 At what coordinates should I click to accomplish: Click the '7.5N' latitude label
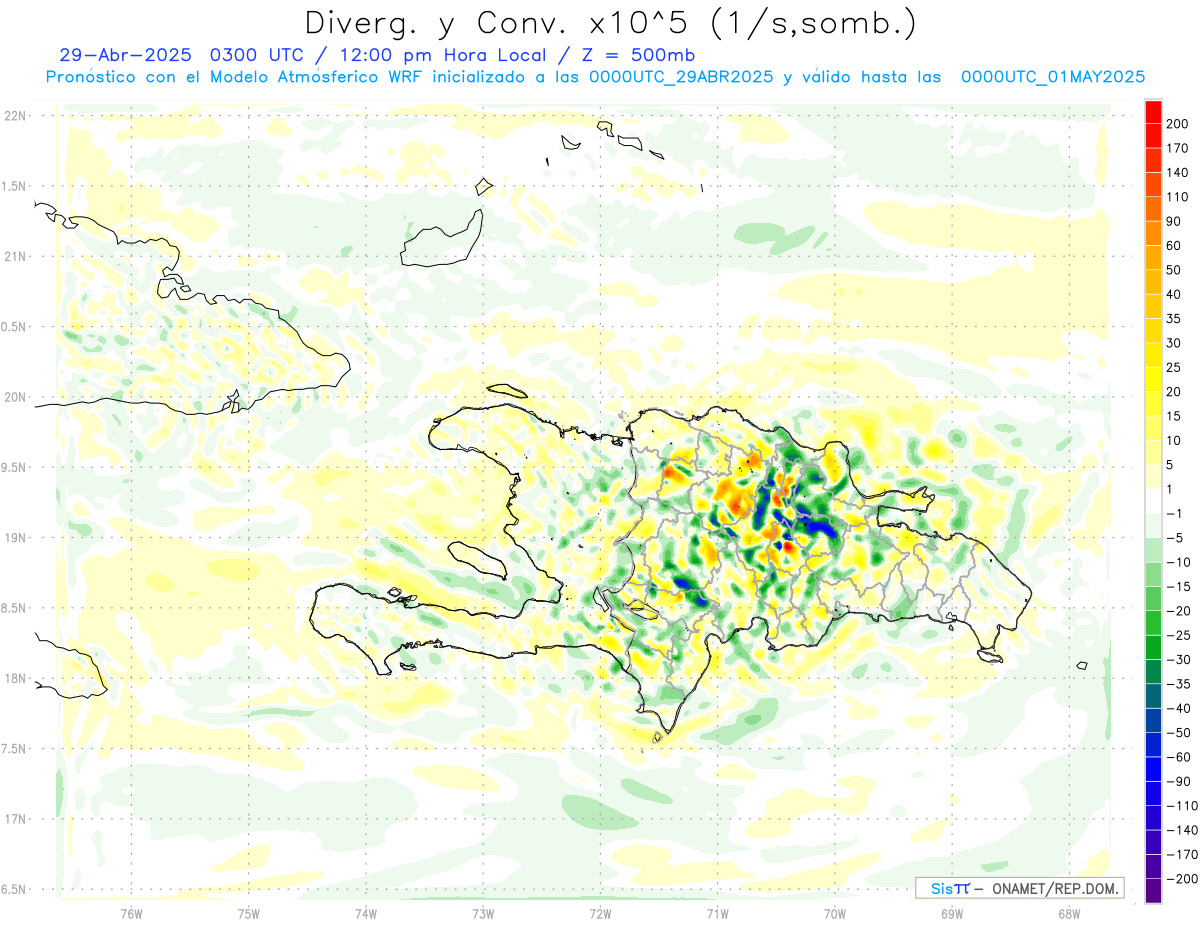tap(14, 748)
